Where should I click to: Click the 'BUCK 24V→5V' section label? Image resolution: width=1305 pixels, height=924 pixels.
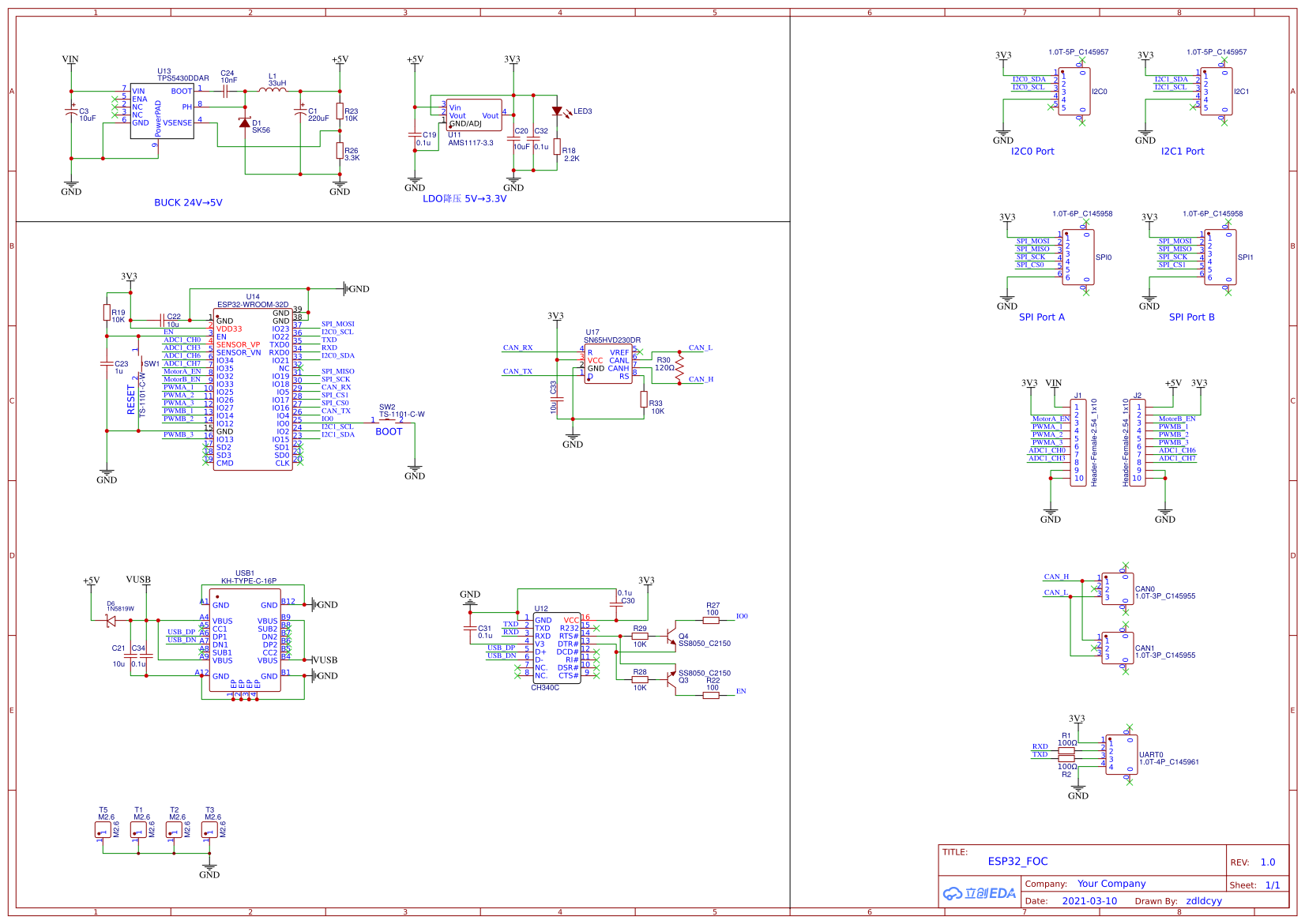pos(188,203)
